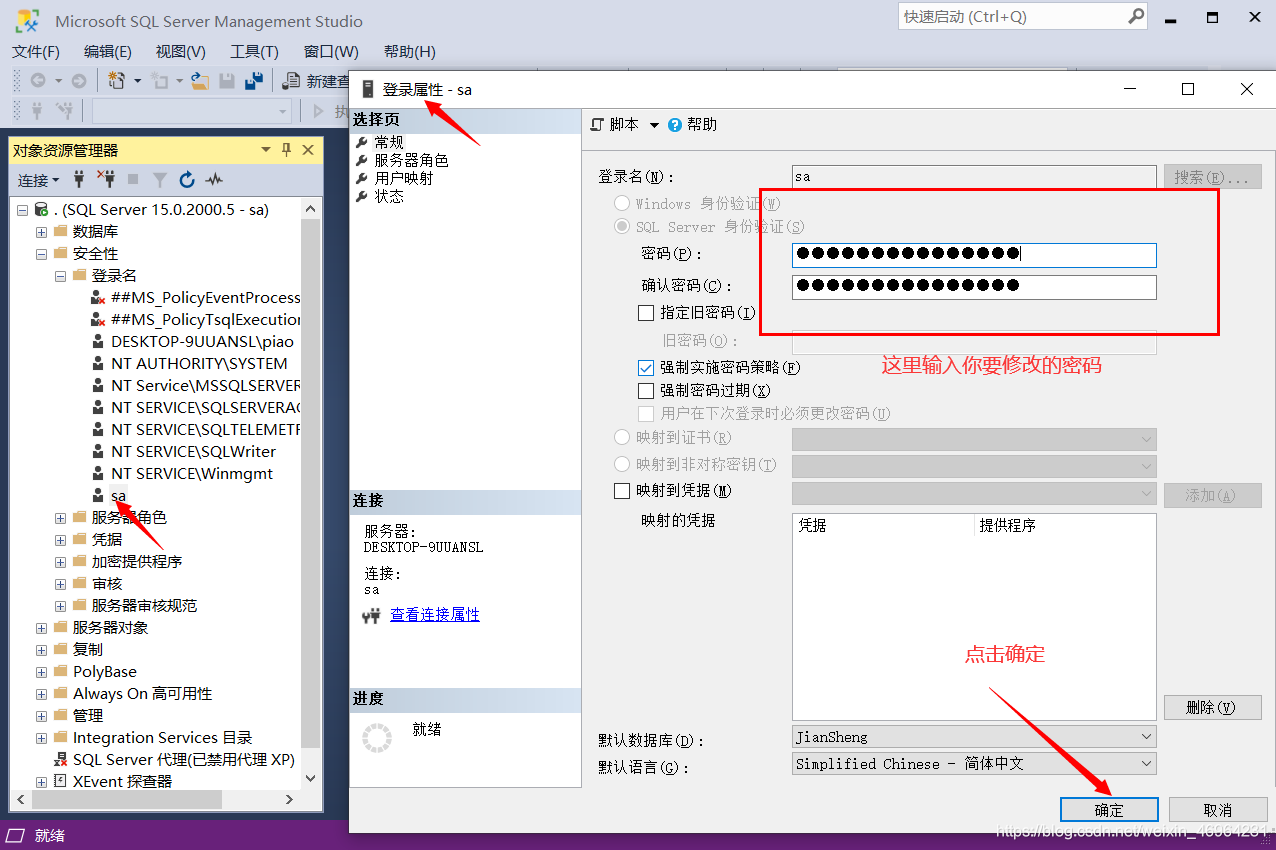Click the new project icon in toolbar
Viewport: 1276px width, 850px height.
pos(117,81)
